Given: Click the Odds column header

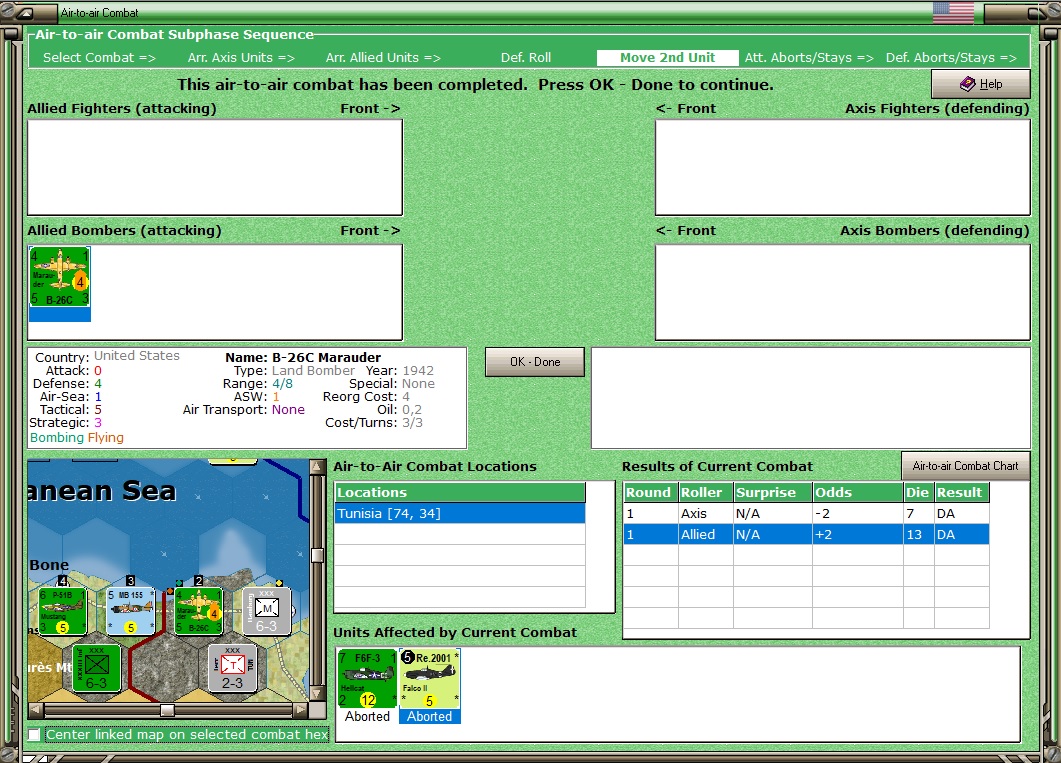Looking at the screenshot, I should click(x=857, y=492).
